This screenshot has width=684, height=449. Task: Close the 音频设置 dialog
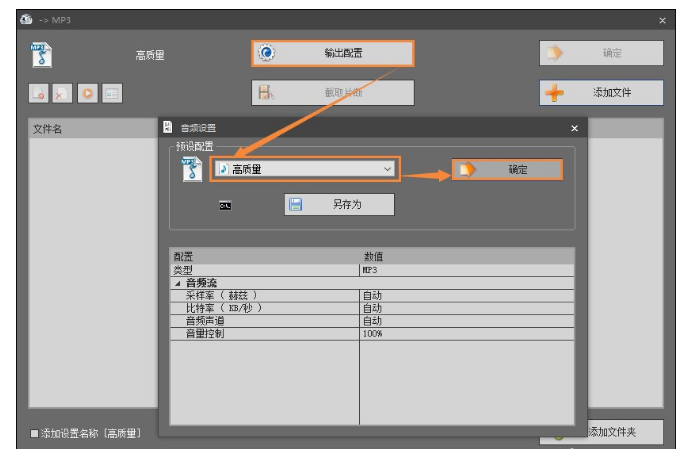574,128
